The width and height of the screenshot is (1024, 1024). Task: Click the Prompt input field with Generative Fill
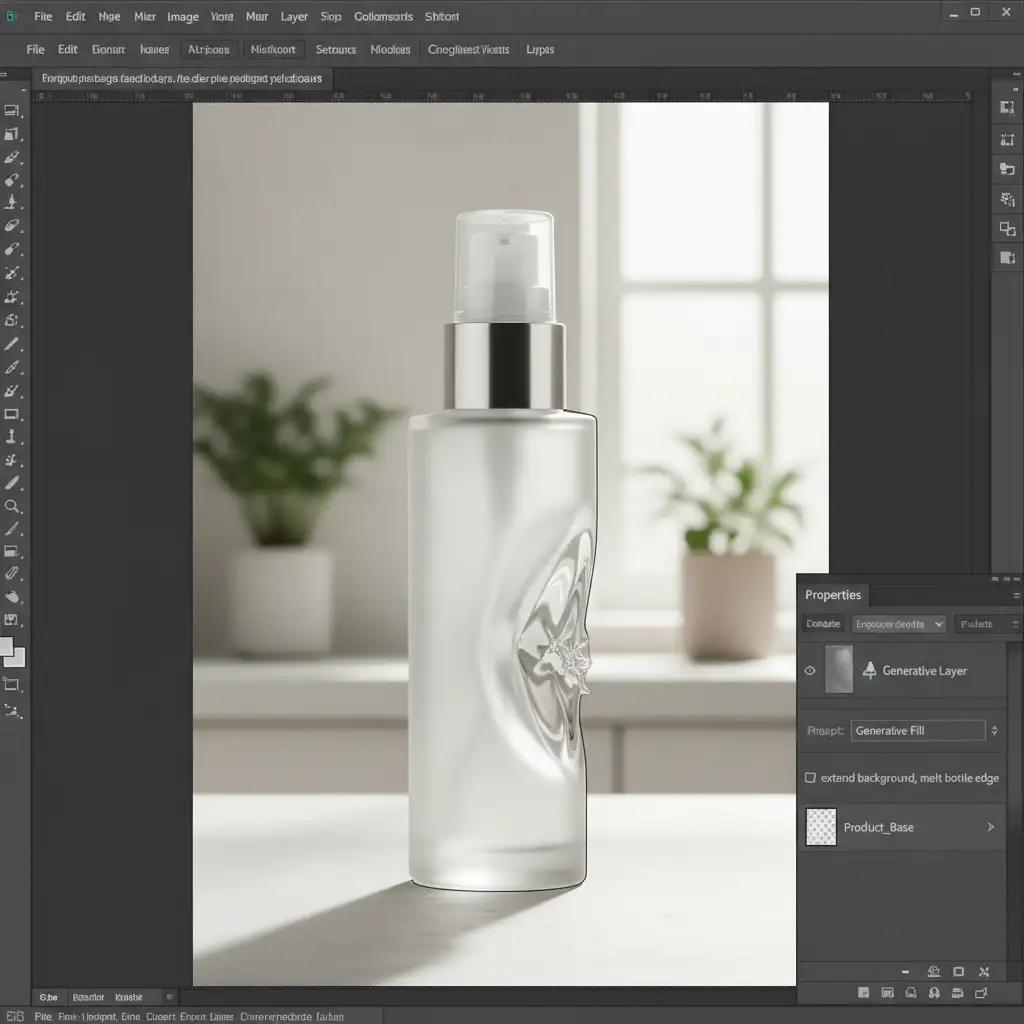pyautogui.click(x=917, y=731)
